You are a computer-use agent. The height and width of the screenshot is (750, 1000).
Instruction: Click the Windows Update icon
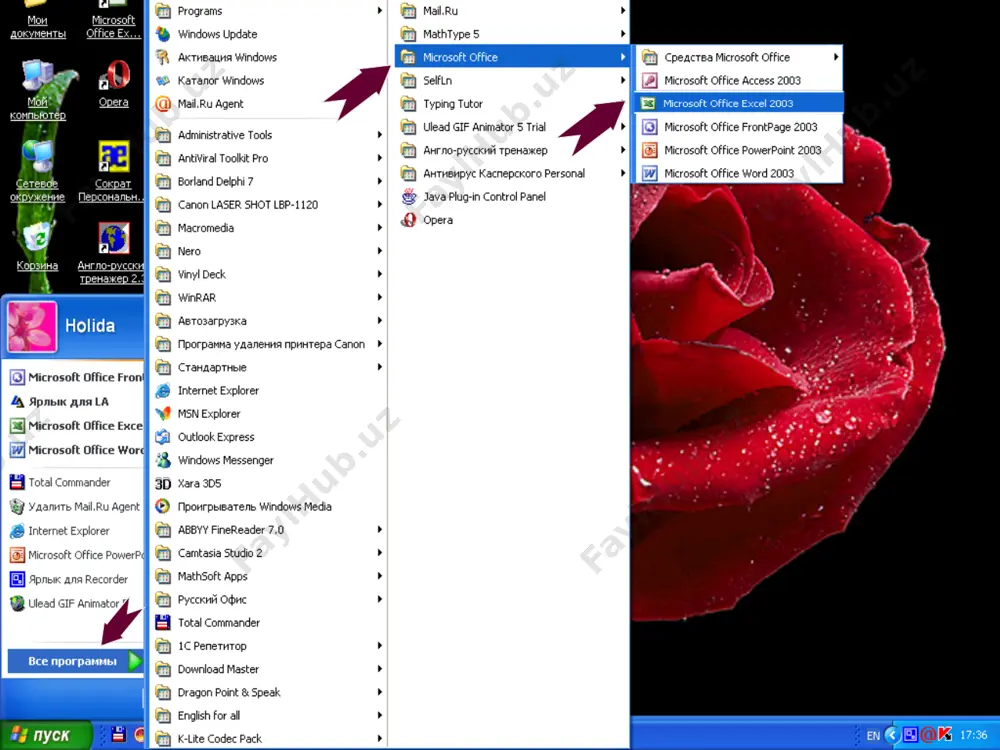coord(163,34)
